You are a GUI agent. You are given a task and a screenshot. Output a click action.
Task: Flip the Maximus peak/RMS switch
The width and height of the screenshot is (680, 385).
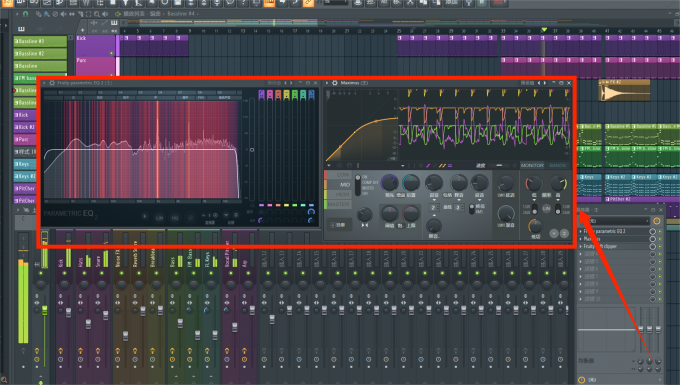[472, 209]
